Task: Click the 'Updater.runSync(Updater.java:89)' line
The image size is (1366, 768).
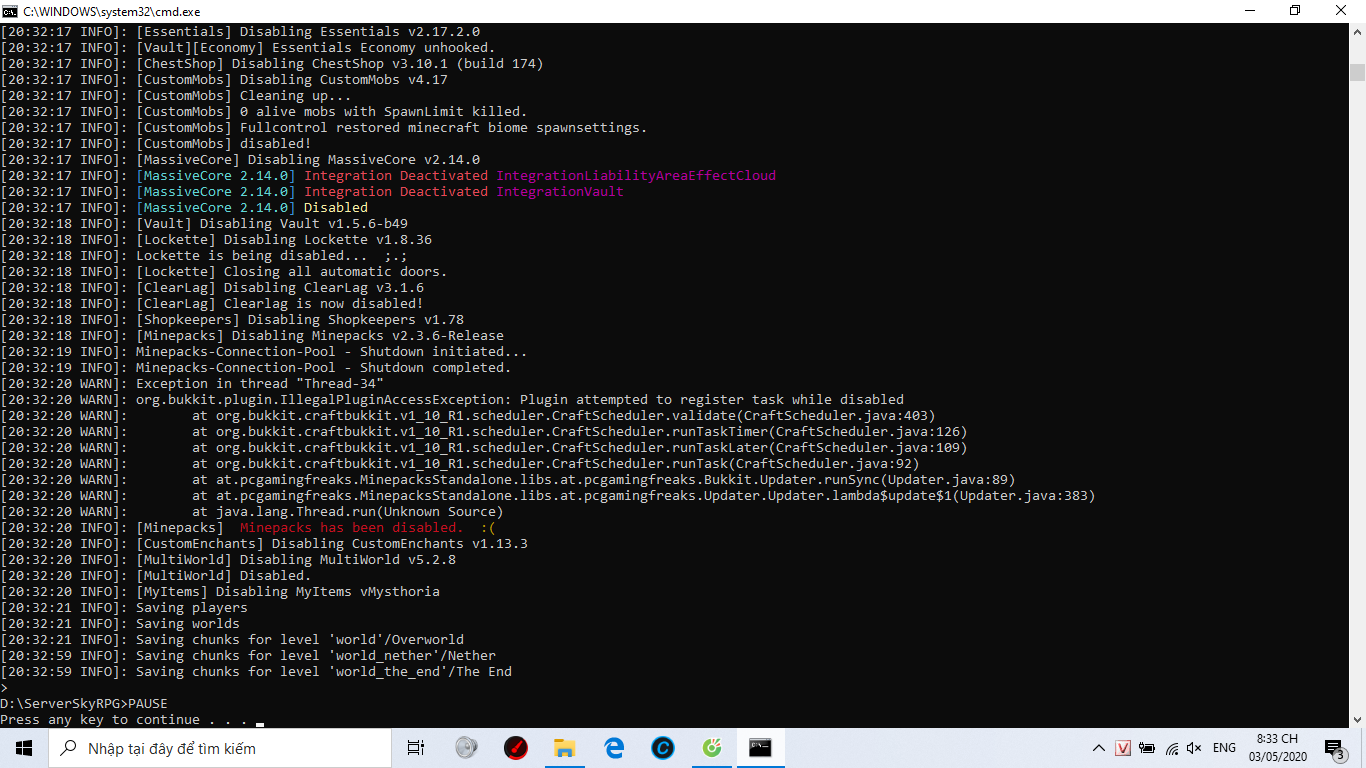Action: click(508, 479)
